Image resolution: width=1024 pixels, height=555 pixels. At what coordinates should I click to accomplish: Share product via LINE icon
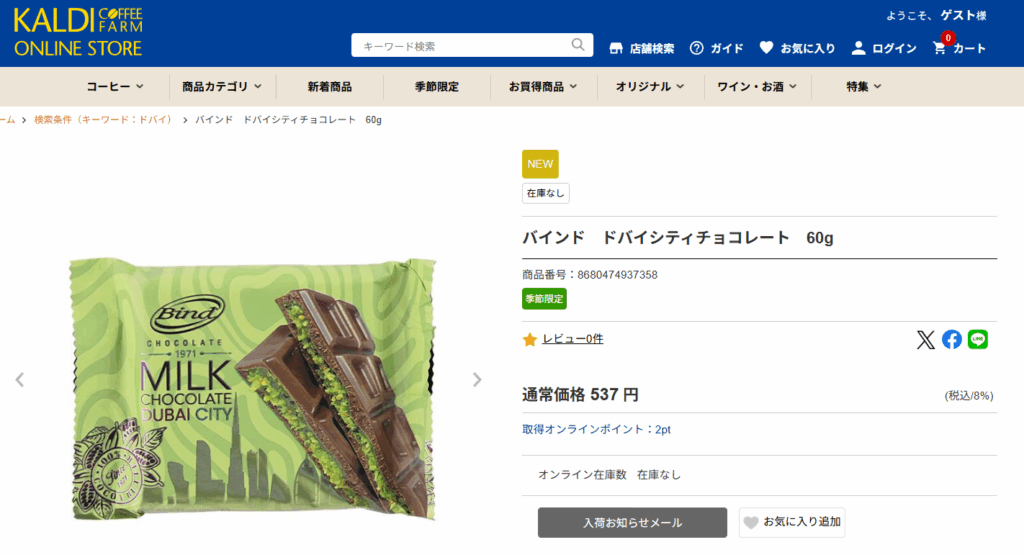(x=978, y=340)
